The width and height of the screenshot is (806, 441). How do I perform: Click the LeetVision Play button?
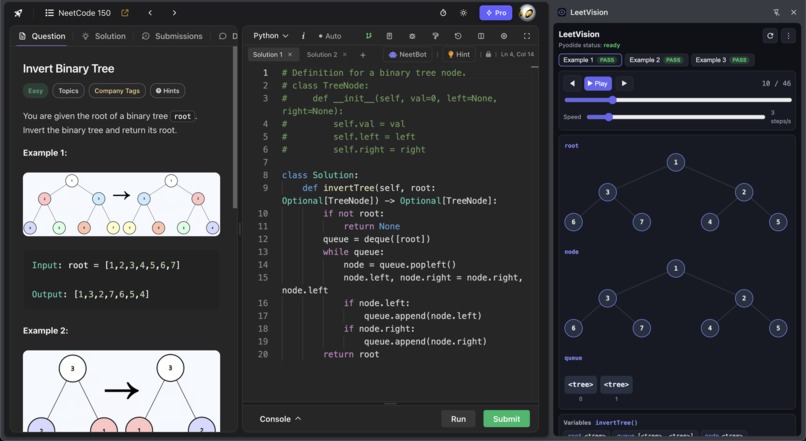click(x=597, y=83)
